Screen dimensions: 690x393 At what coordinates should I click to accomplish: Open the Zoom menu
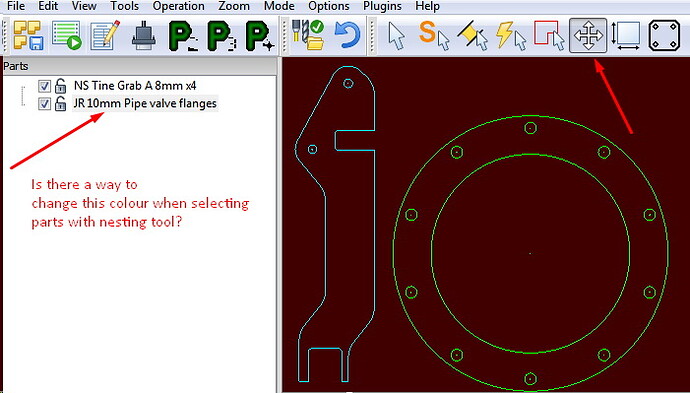[234, 6]
